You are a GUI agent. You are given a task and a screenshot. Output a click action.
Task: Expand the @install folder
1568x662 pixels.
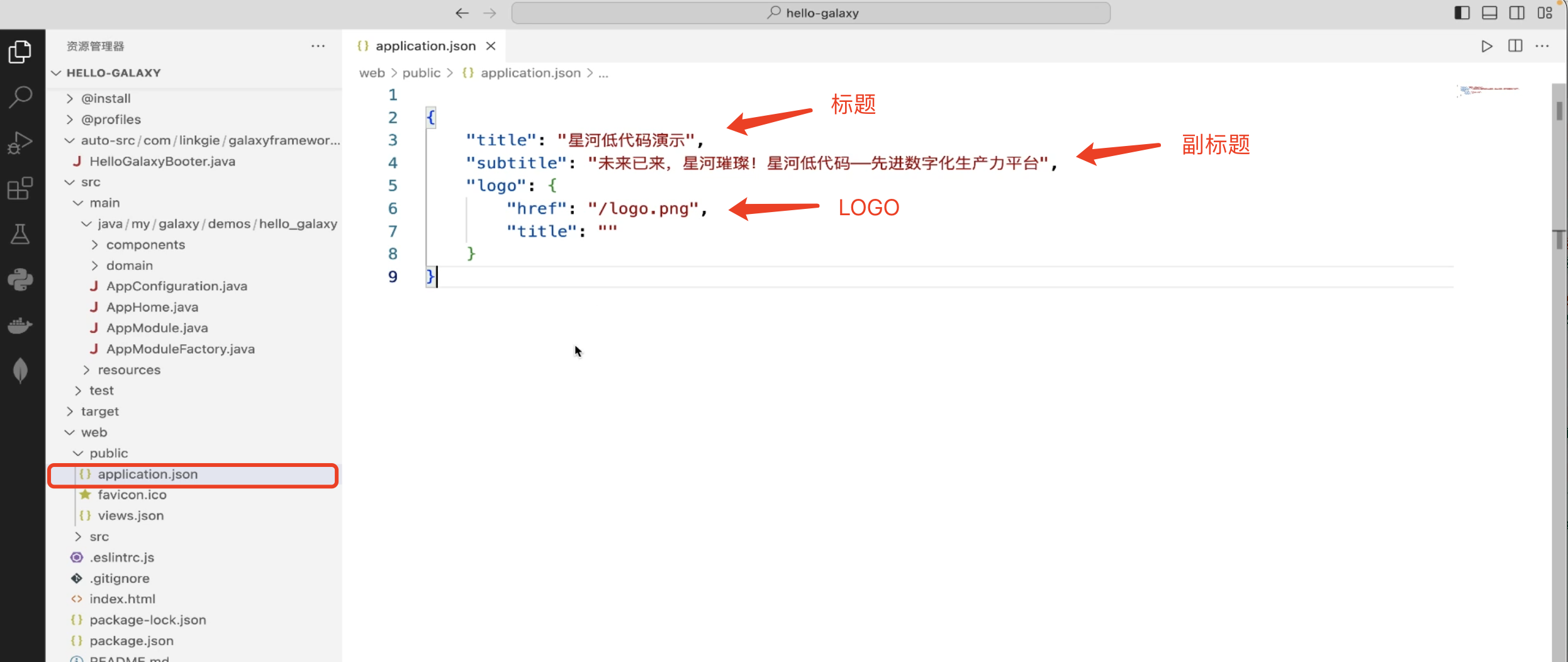coord(194,99)
